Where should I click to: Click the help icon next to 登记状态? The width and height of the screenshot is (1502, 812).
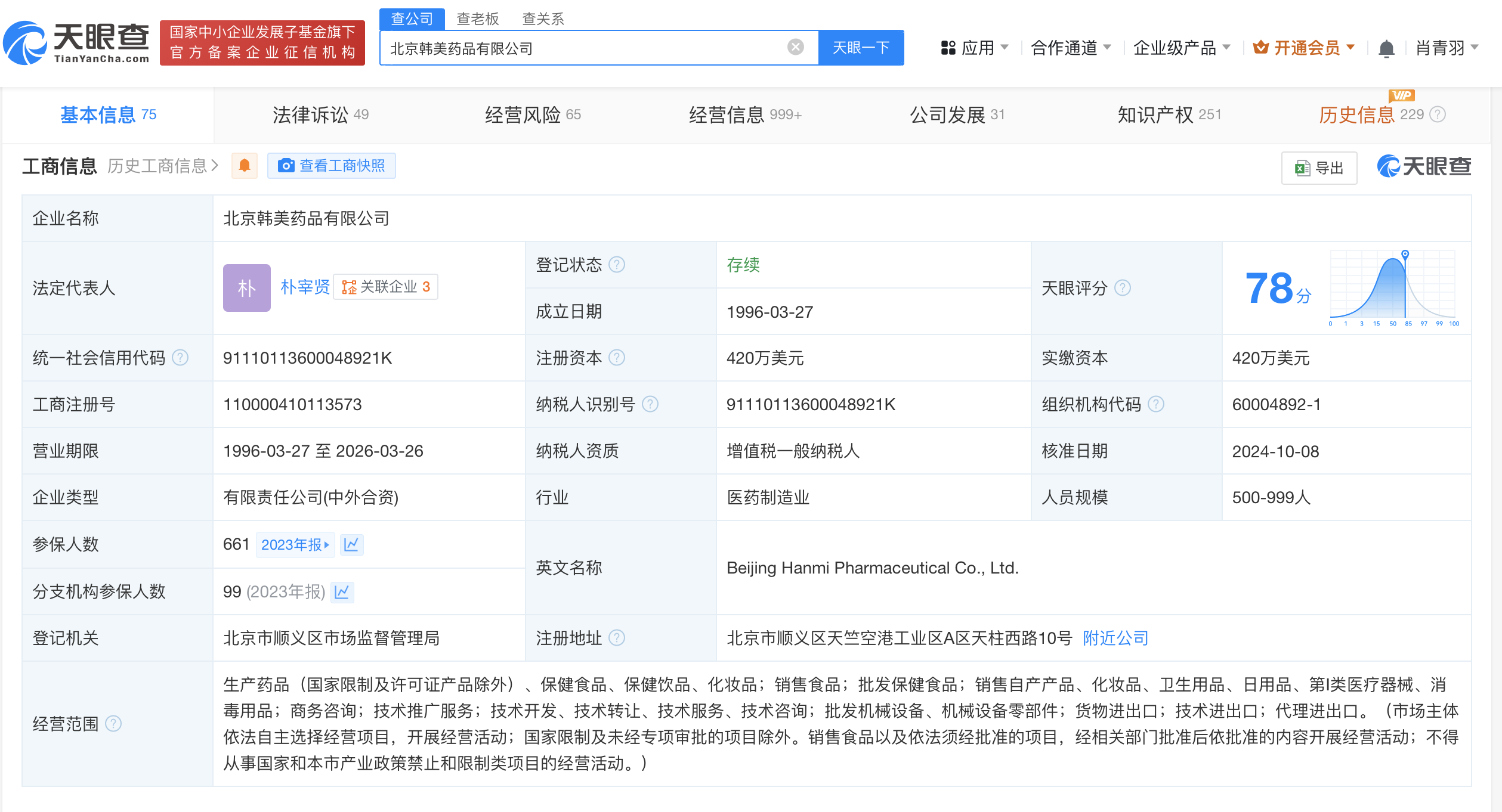coord(617,264)
